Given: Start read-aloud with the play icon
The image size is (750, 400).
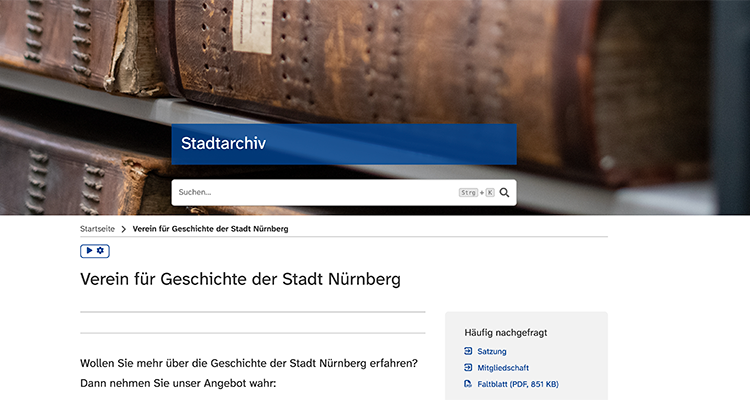Looking at the screenshot, I should click(89, 250).
